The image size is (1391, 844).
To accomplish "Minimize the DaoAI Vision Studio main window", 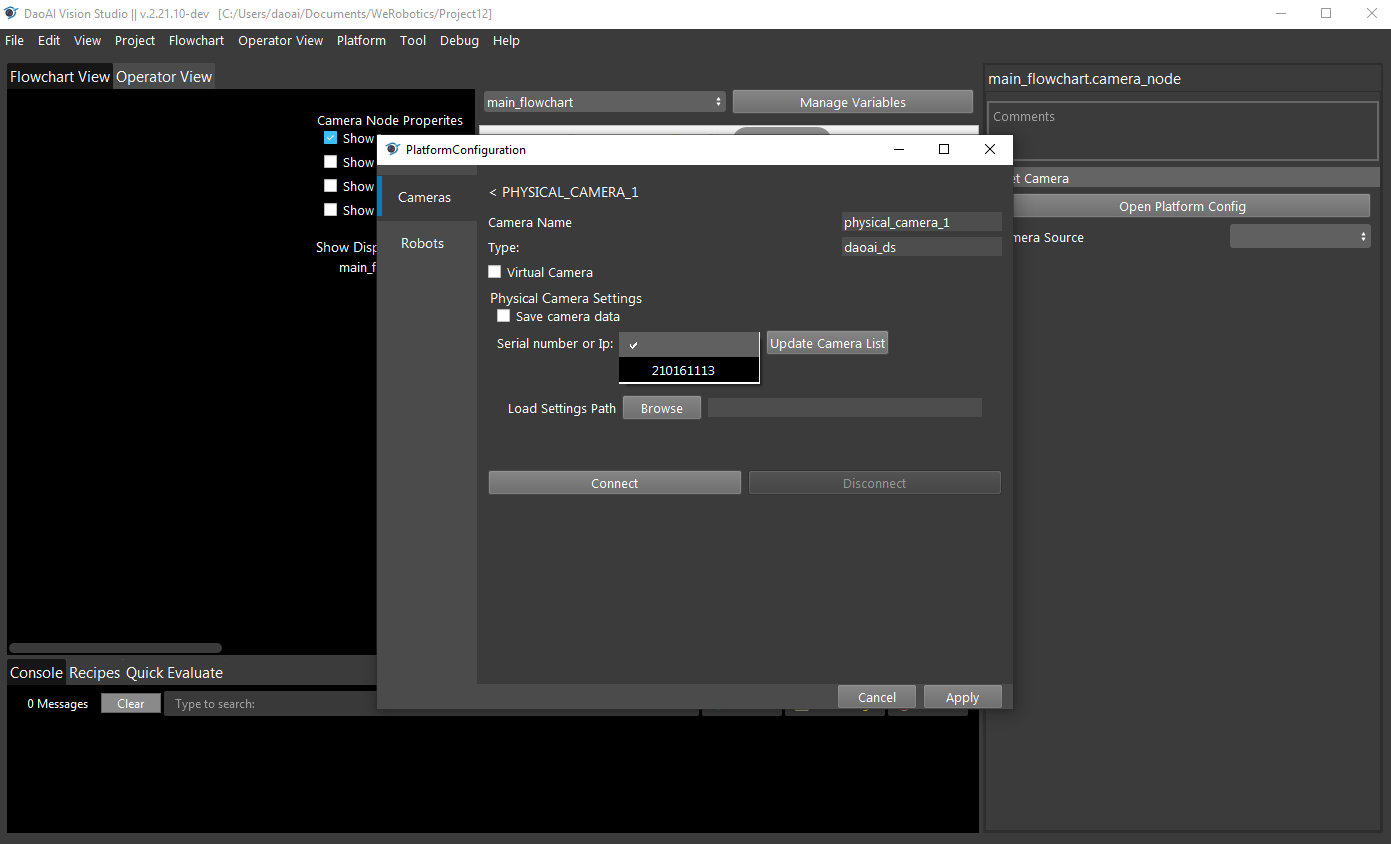I will click(1282, 13).
